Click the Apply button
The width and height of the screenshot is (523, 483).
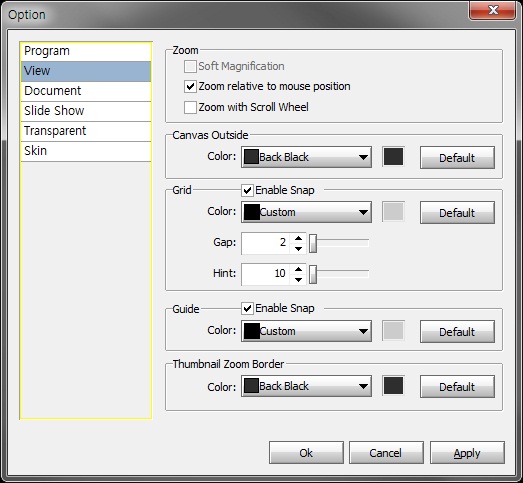tap(467, 453)
